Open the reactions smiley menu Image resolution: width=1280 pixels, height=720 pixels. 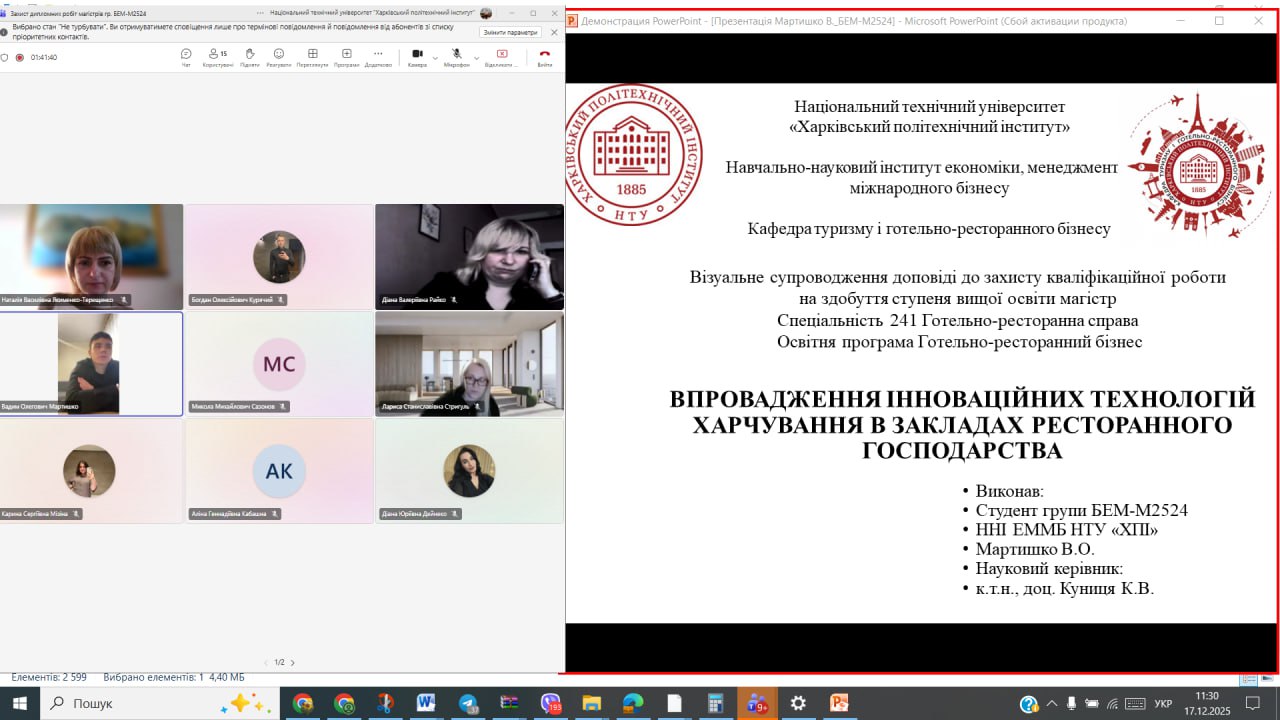point(279,56)
